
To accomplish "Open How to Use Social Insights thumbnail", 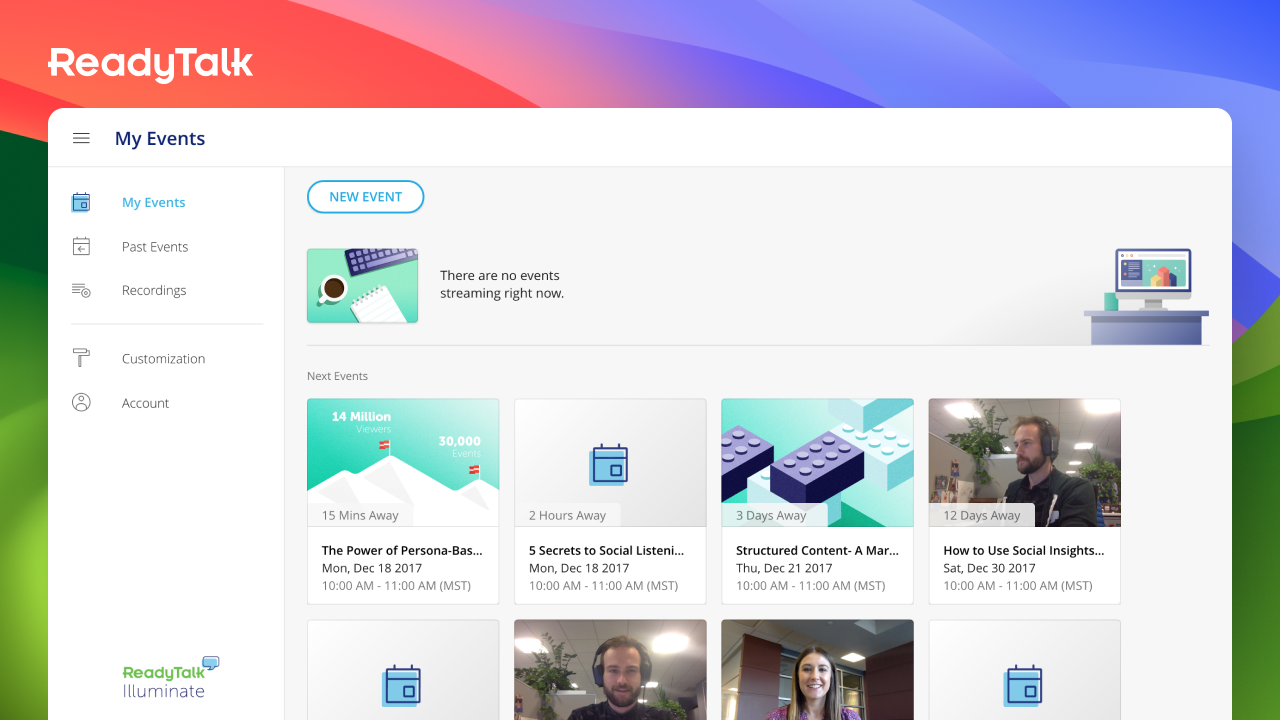I will pyautogui.click(x=1024, y=462).
